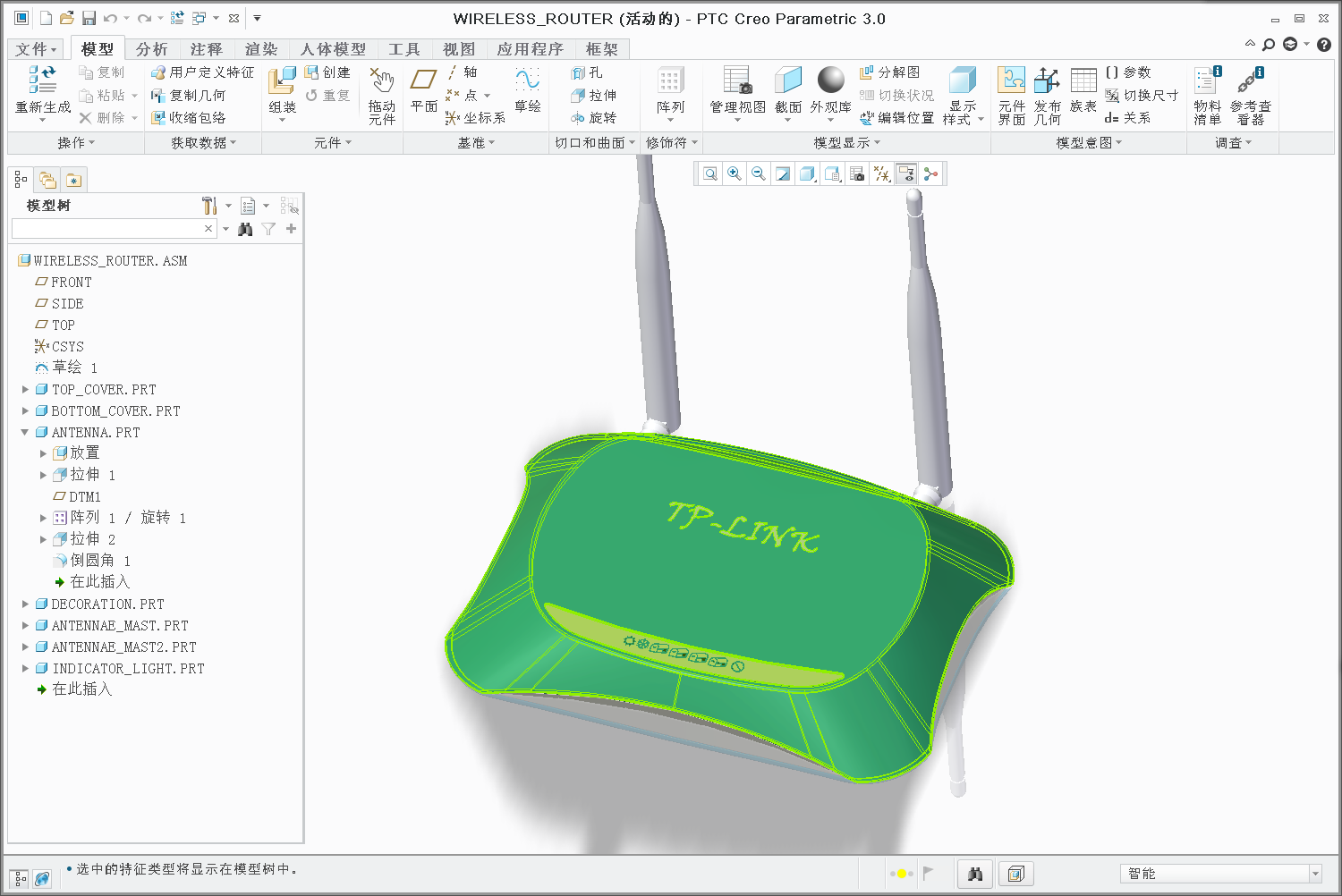
Task: Select the ANTENNAE_MAST2.PRT tree item
Action: tap(123, 647)
